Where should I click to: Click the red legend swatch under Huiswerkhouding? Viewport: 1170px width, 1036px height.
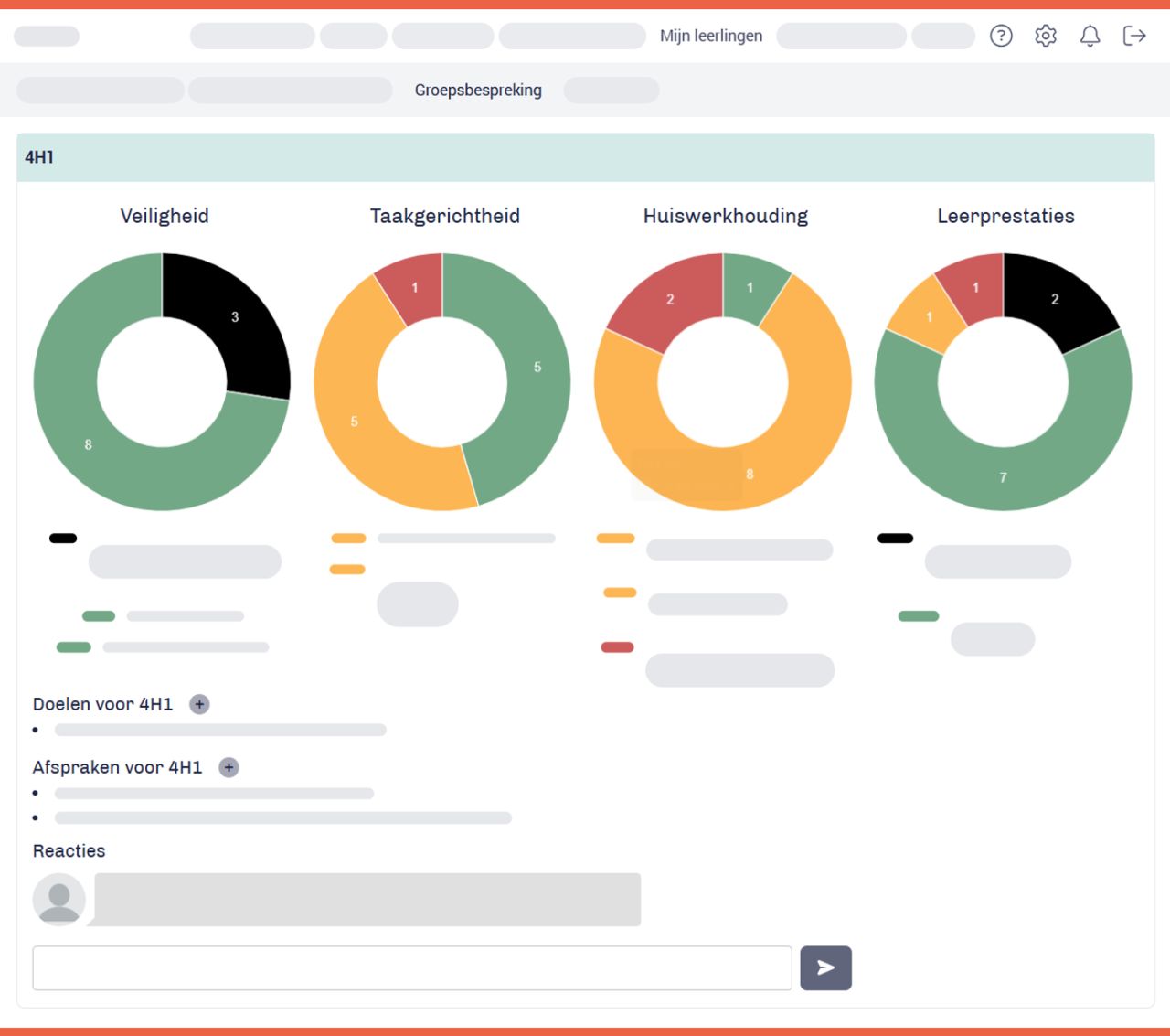(x=617, y=647)
